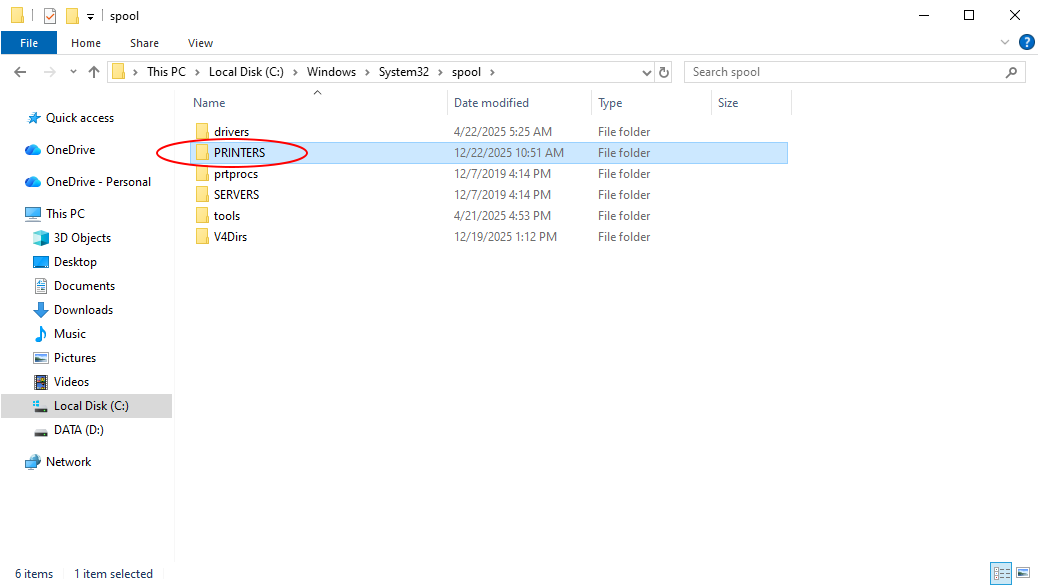Click the Back navigation arrow
1039x586 pixels.
tap(20, 72)
